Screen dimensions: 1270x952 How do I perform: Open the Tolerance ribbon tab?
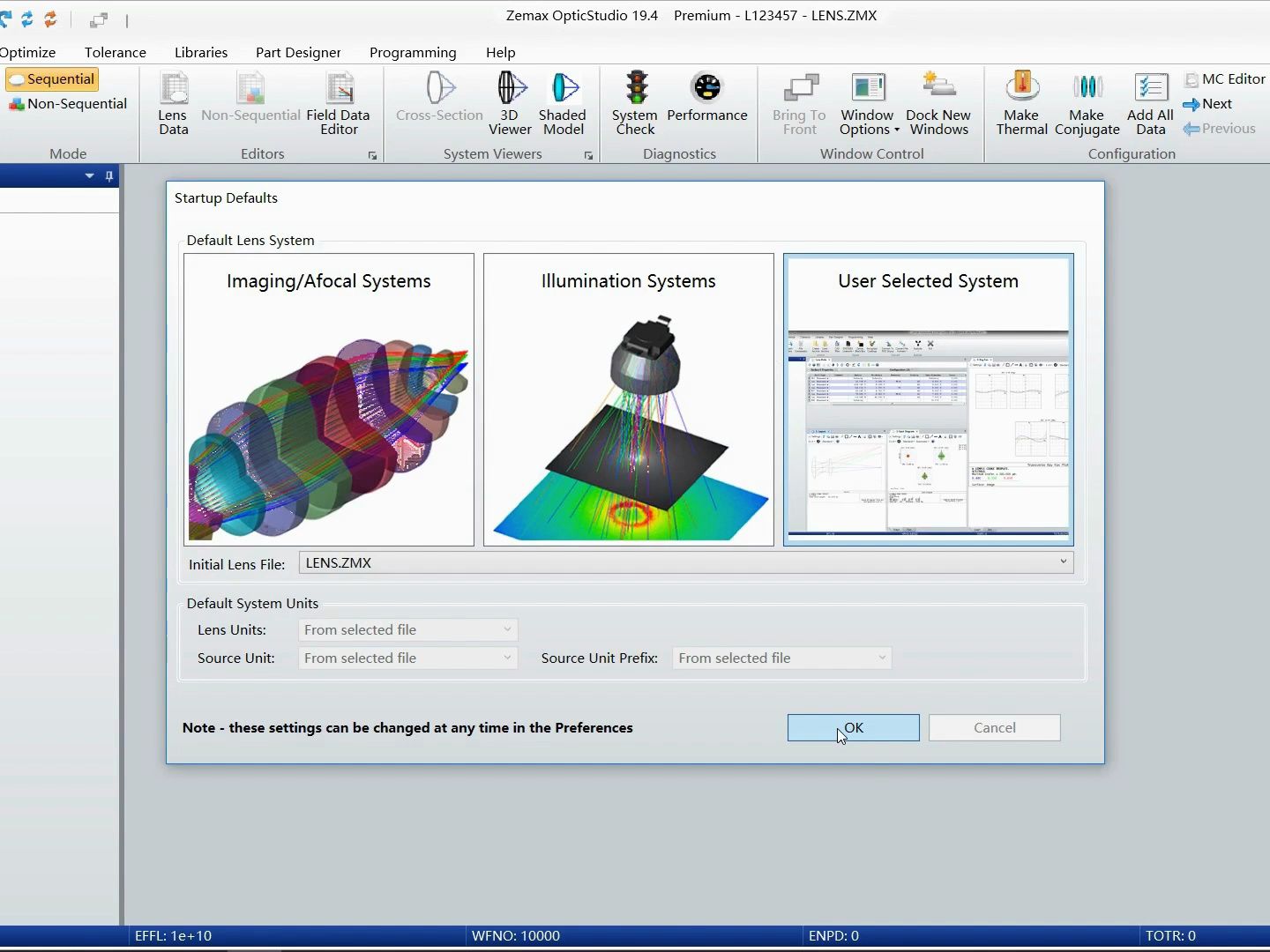pyautogui.click(x=116, y=53)
